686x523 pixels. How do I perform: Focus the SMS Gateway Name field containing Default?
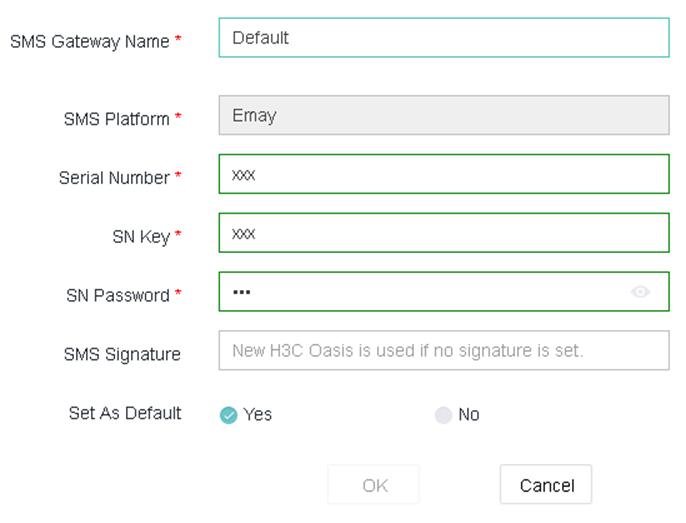point(444,38)
